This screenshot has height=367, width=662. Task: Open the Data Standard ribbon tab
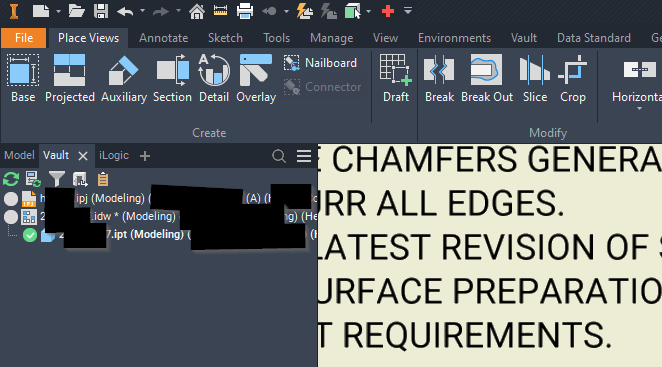point(594,38)
